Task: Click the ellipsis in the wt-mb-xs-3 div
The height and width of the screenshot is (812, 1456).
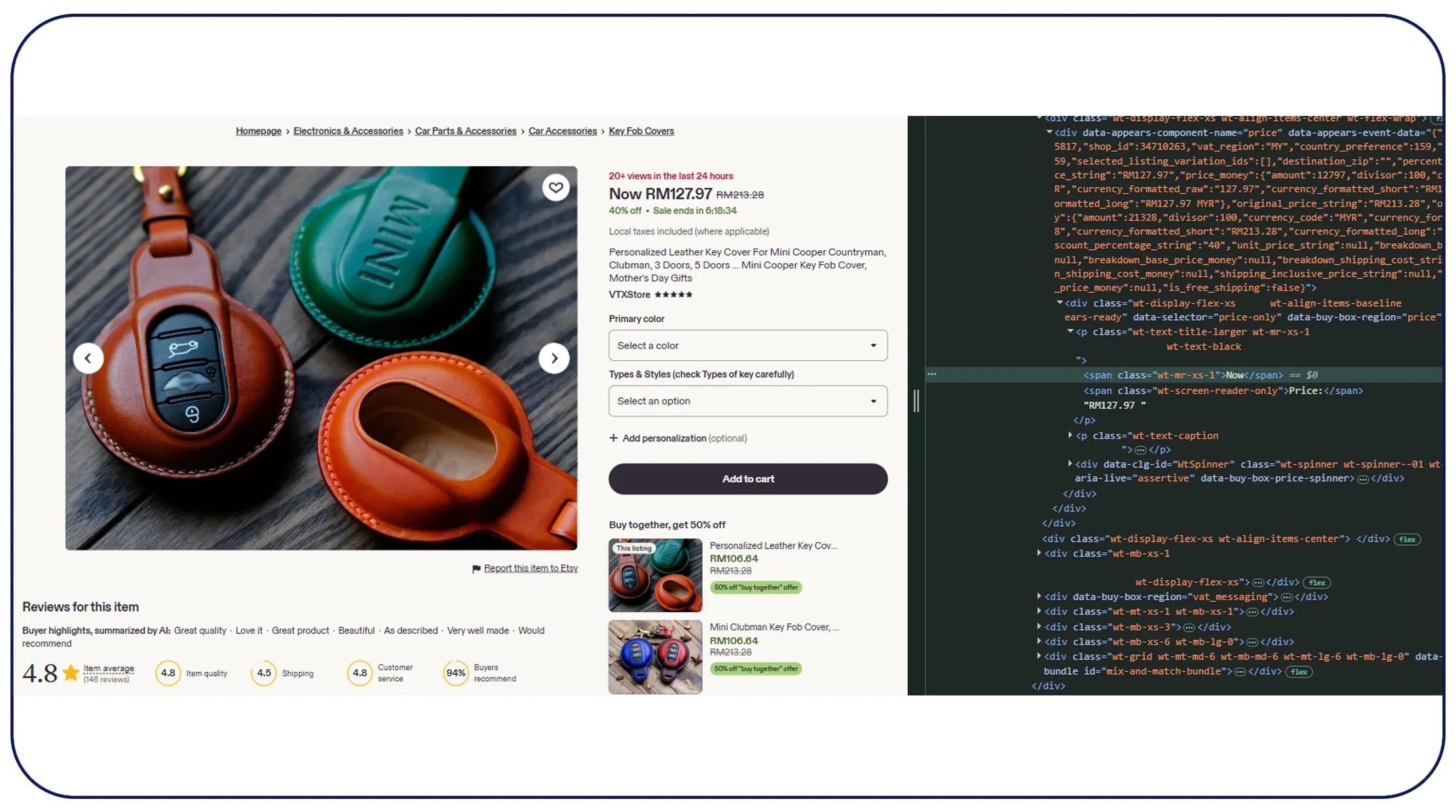Action: click(1189, 627)
